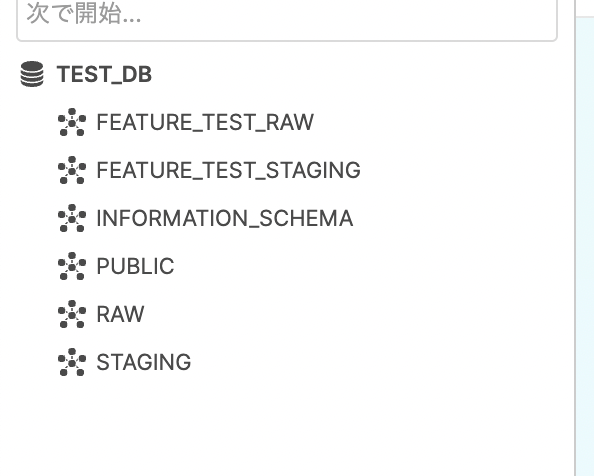Click the FEATURE_TEST_STAGING schema icon

point(72,170)
